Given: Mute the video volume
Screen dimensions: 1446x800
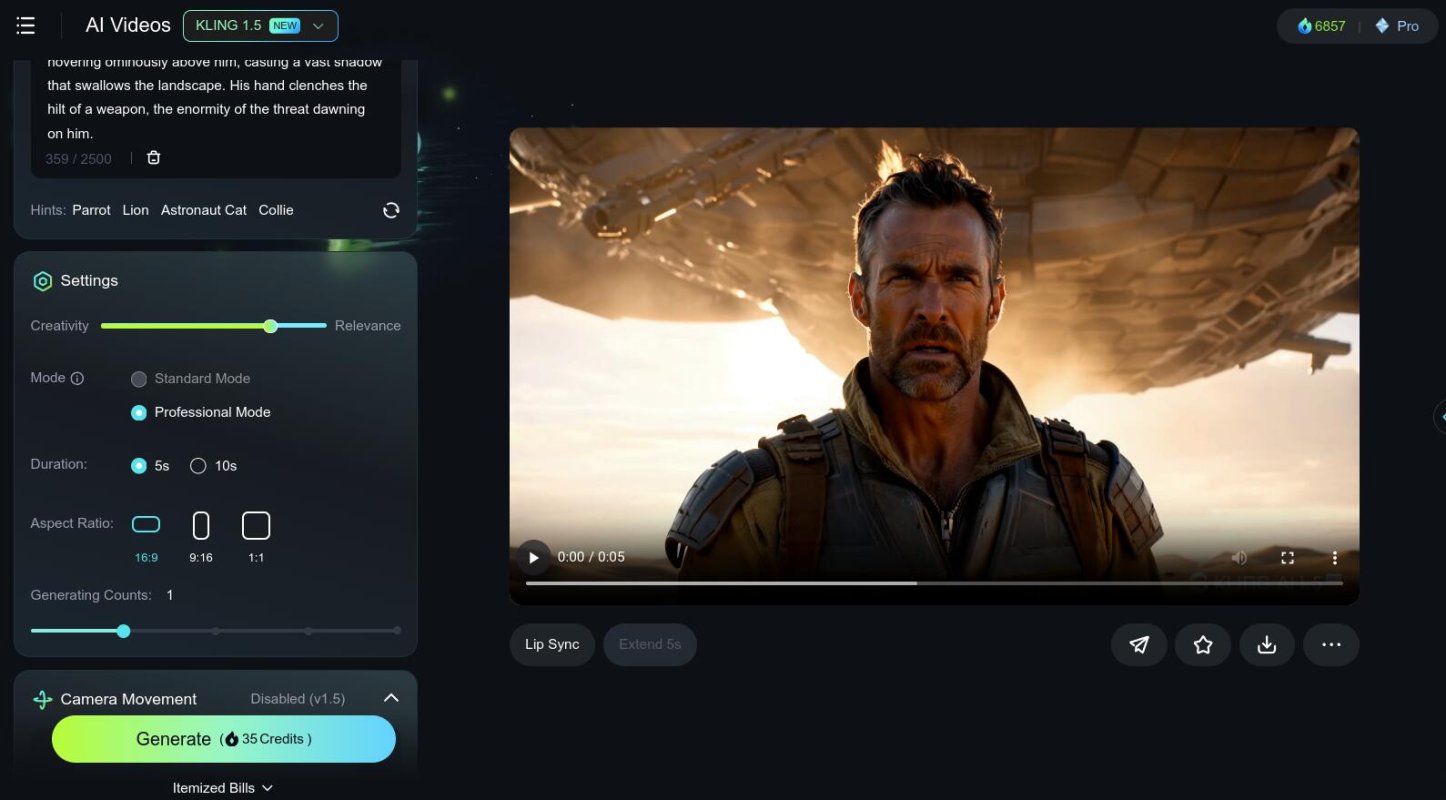Looking at the screenshot, I should [1239, 558].
